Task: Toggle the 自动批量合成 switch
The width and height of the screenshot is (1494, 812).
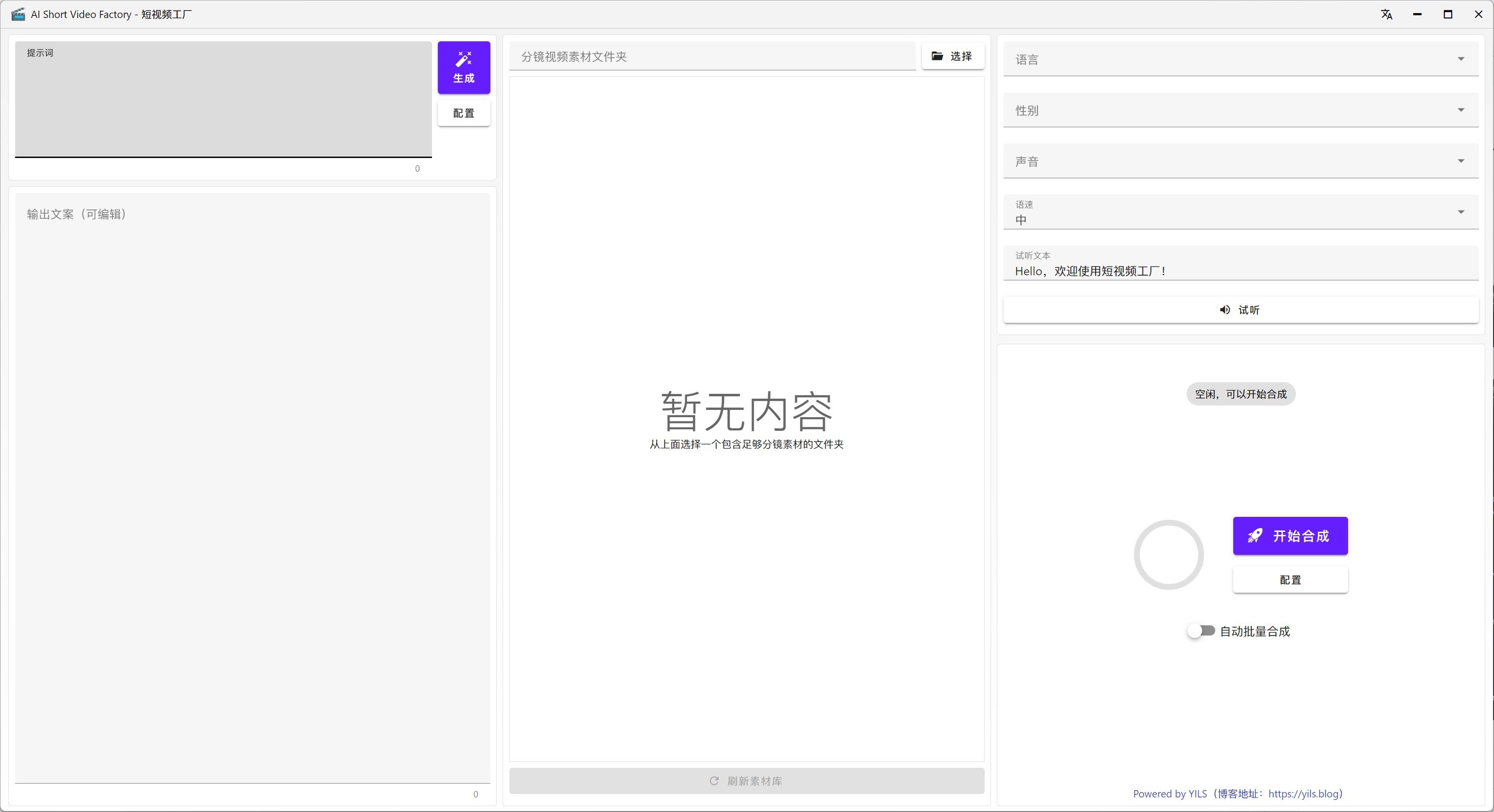Action: pyautogui.click(x=1200, y=631)
